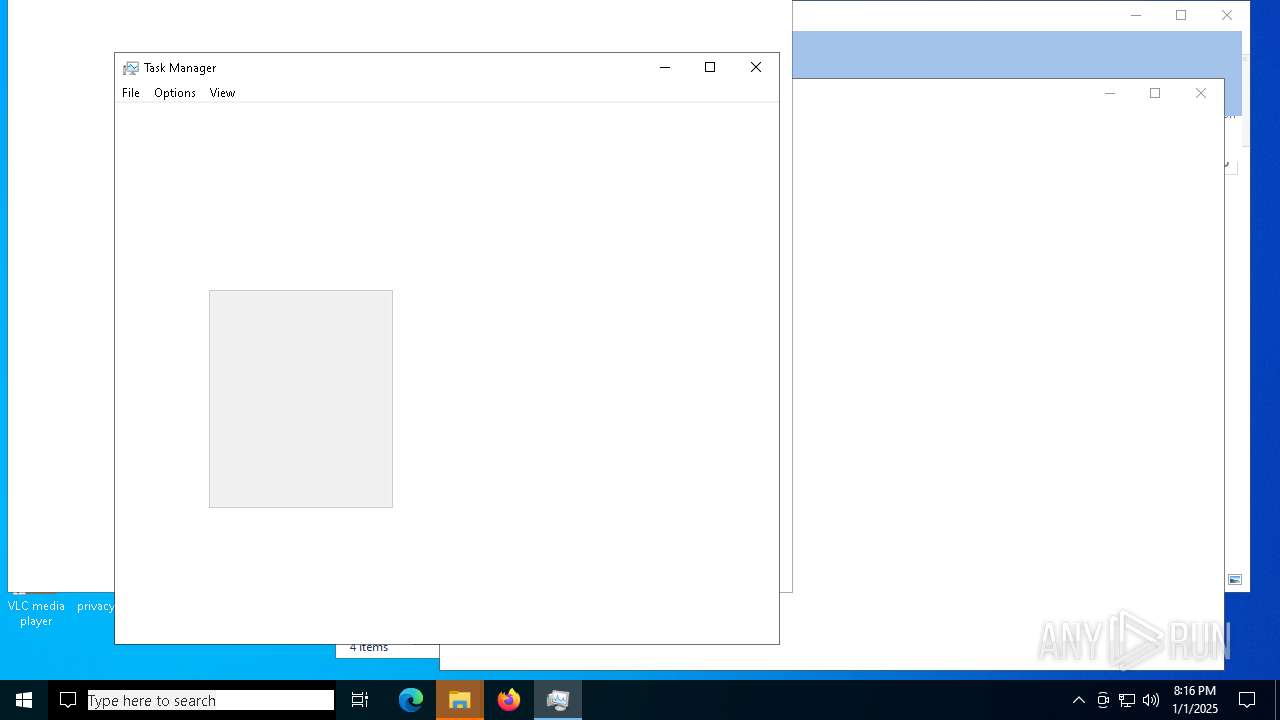
Task: Click the Cortana search circle icon
Action: pyautogui.click(x=68, y=700)
